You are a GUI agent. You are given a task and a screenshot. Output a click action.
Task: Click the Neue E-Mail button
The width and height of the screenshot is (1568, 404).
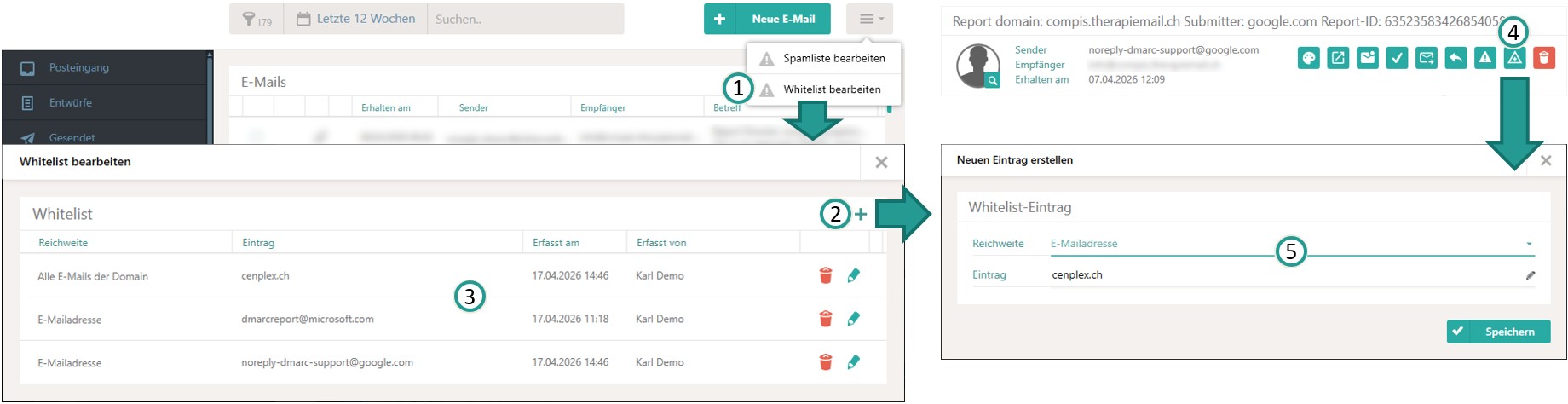[767, 19]
